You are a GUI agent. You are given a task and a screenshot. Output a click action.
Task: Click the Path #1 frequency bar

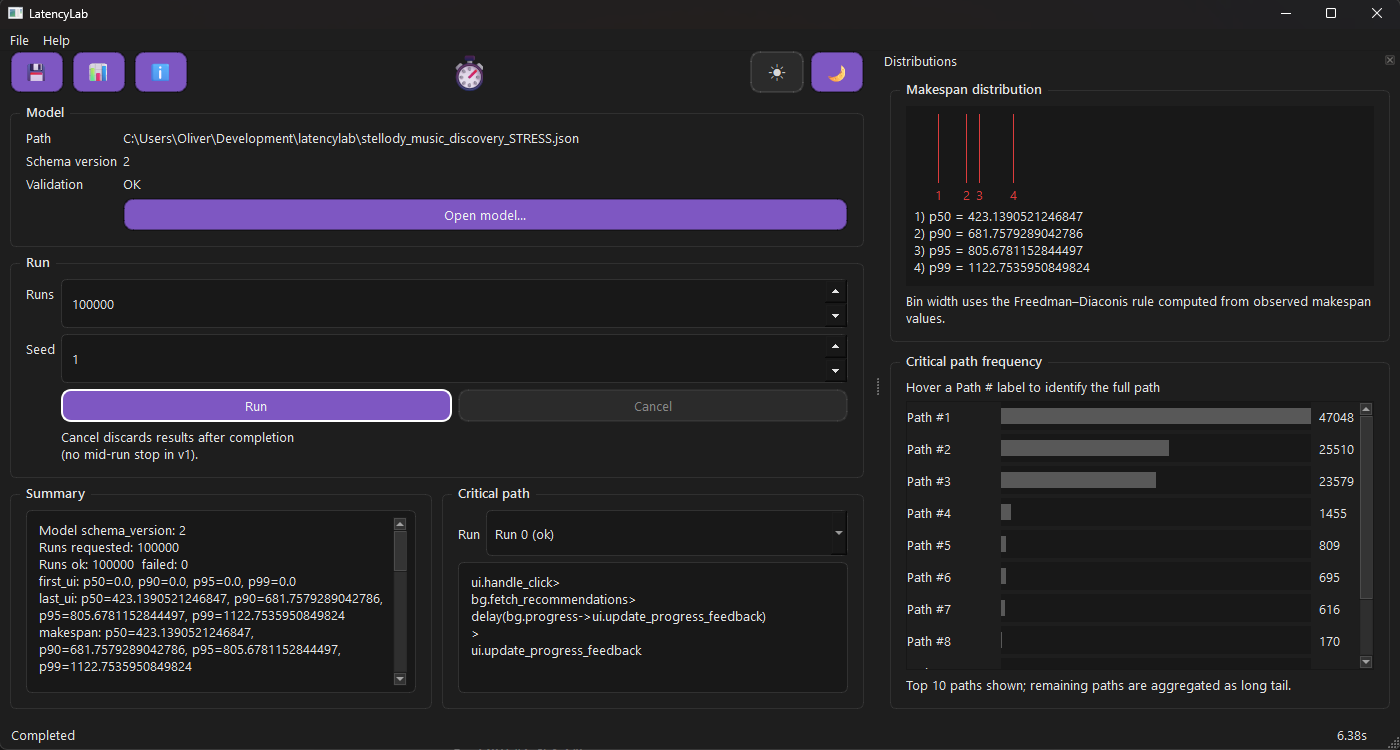coord(1155,417)
